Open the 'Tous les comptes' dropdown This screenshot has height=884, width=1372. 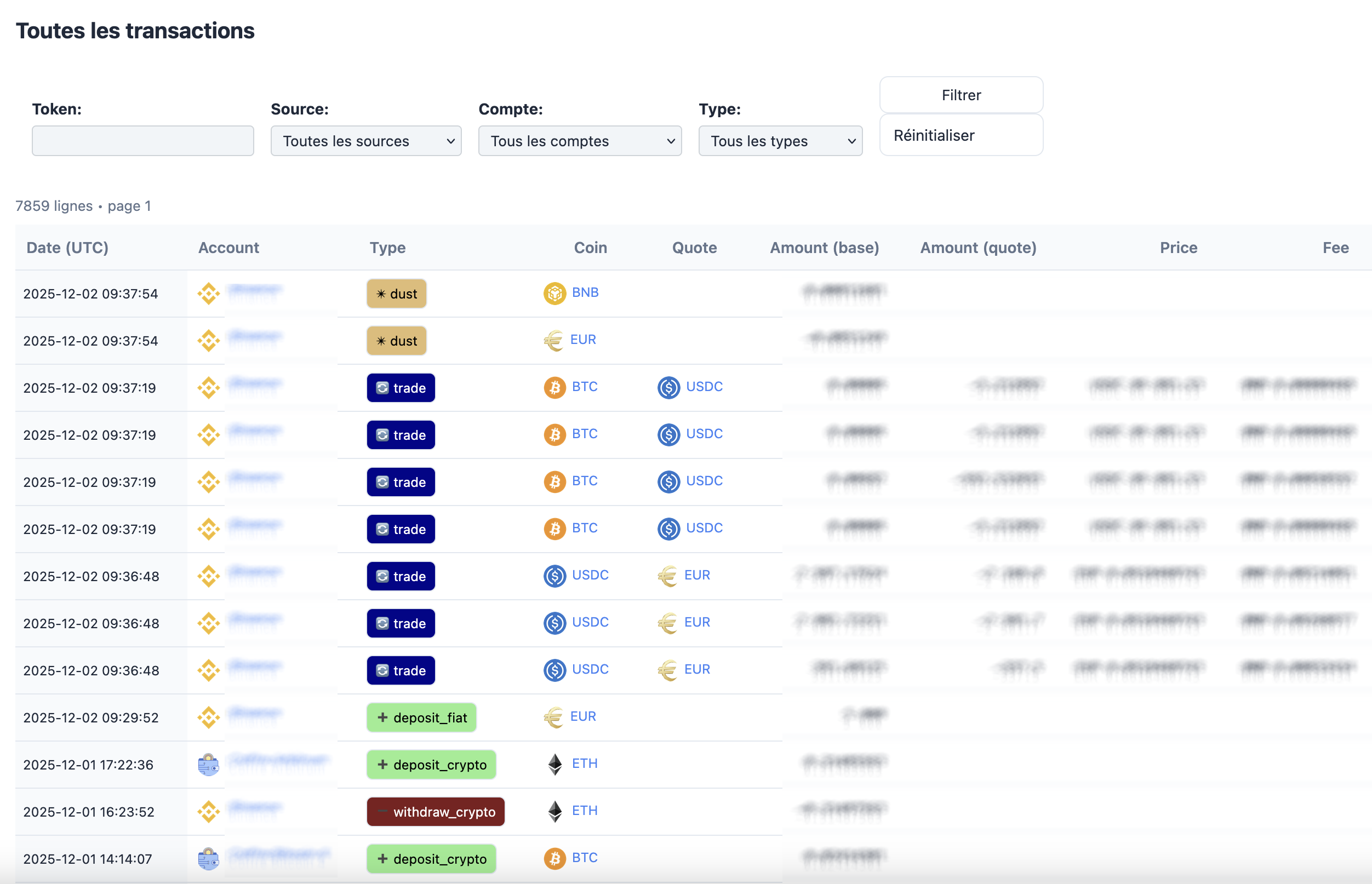point(580,141)
